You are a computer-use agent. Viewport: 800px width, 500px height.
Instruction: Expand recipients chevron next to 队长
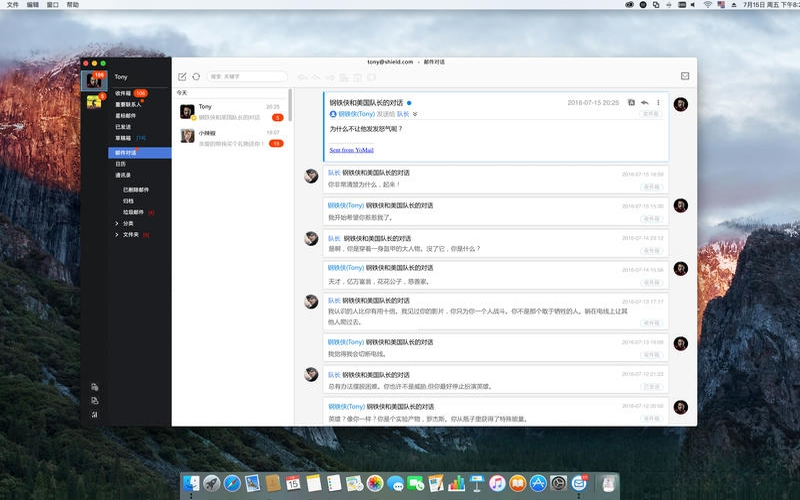pos(415,114)
